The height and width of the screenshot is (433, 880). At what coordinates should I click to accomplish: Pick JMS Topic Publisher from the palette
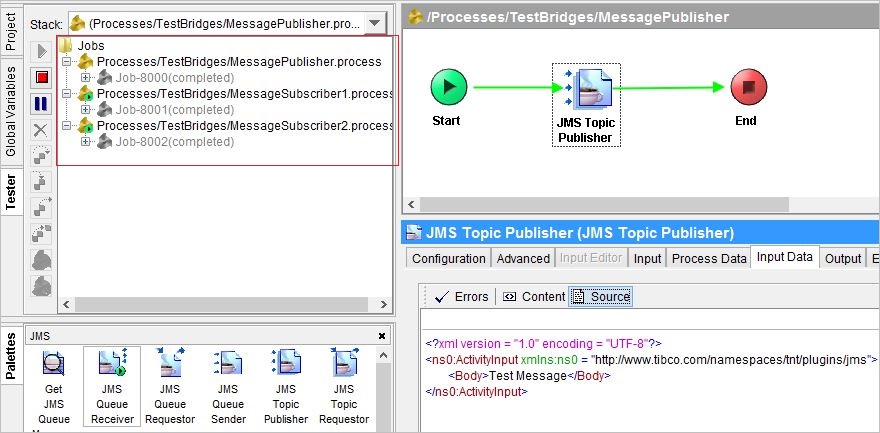[x=286, y=362]
